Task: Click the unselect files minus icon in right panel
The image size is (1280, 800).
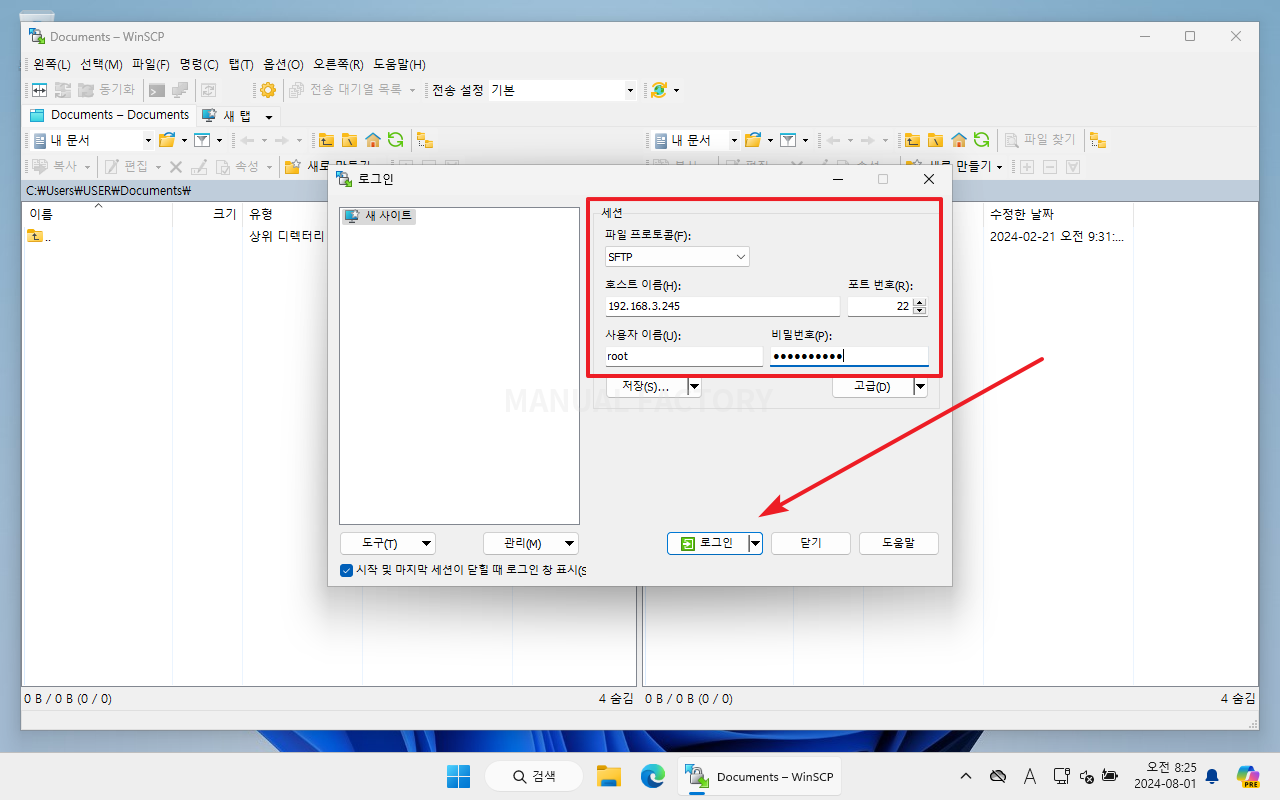Action: [1050, 166]
